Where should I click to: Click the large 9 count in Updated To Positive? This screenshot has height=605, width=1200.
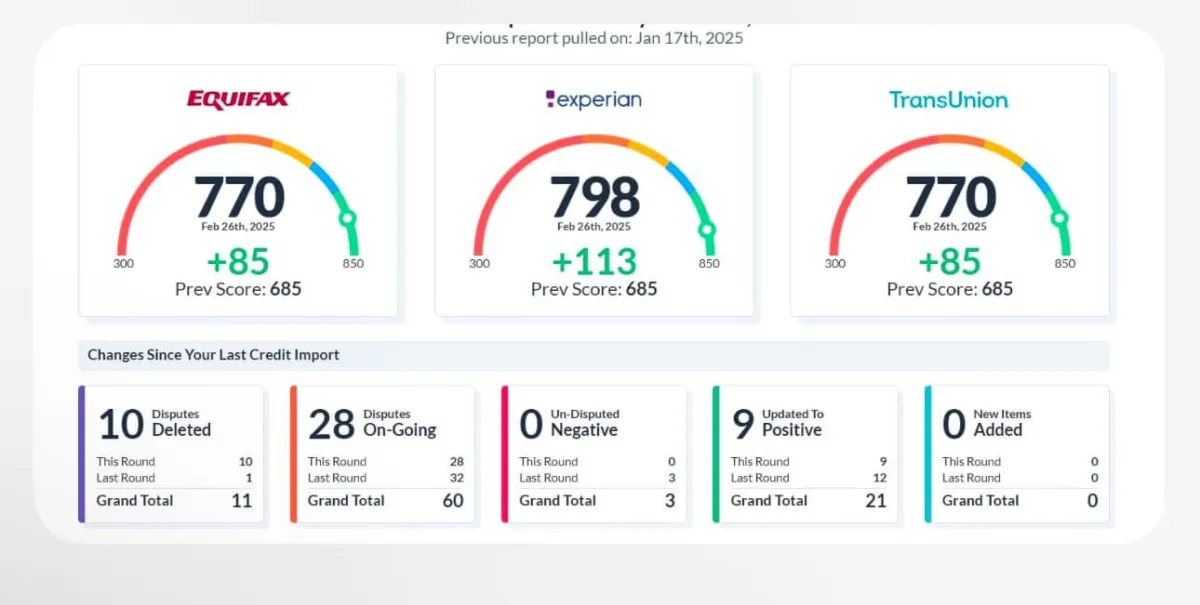click(x=743, y=424)
